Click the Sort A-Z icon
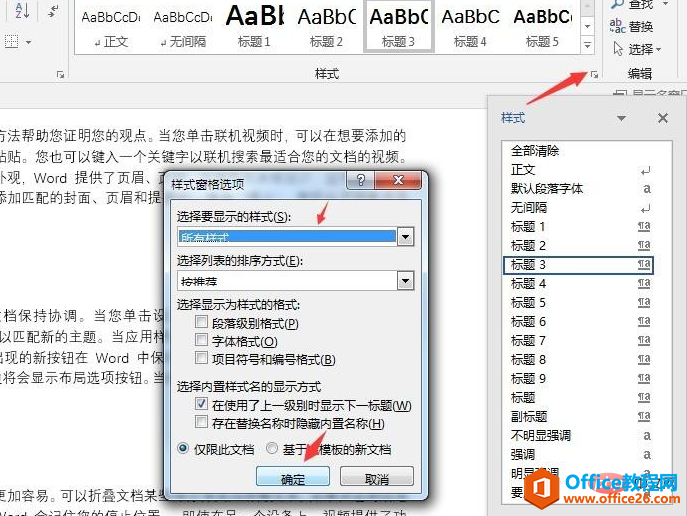 pyautogui.click(x=22, y=10)
